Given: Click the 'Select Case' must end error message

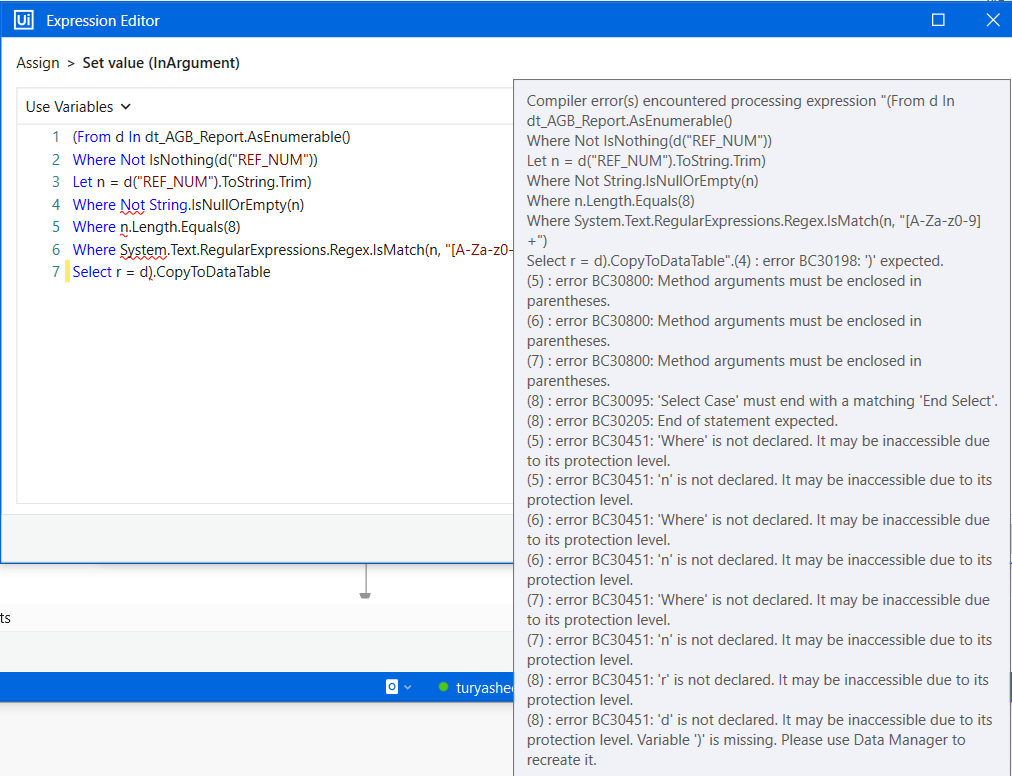Looking at the screenshot, I should tap(762, 401).
